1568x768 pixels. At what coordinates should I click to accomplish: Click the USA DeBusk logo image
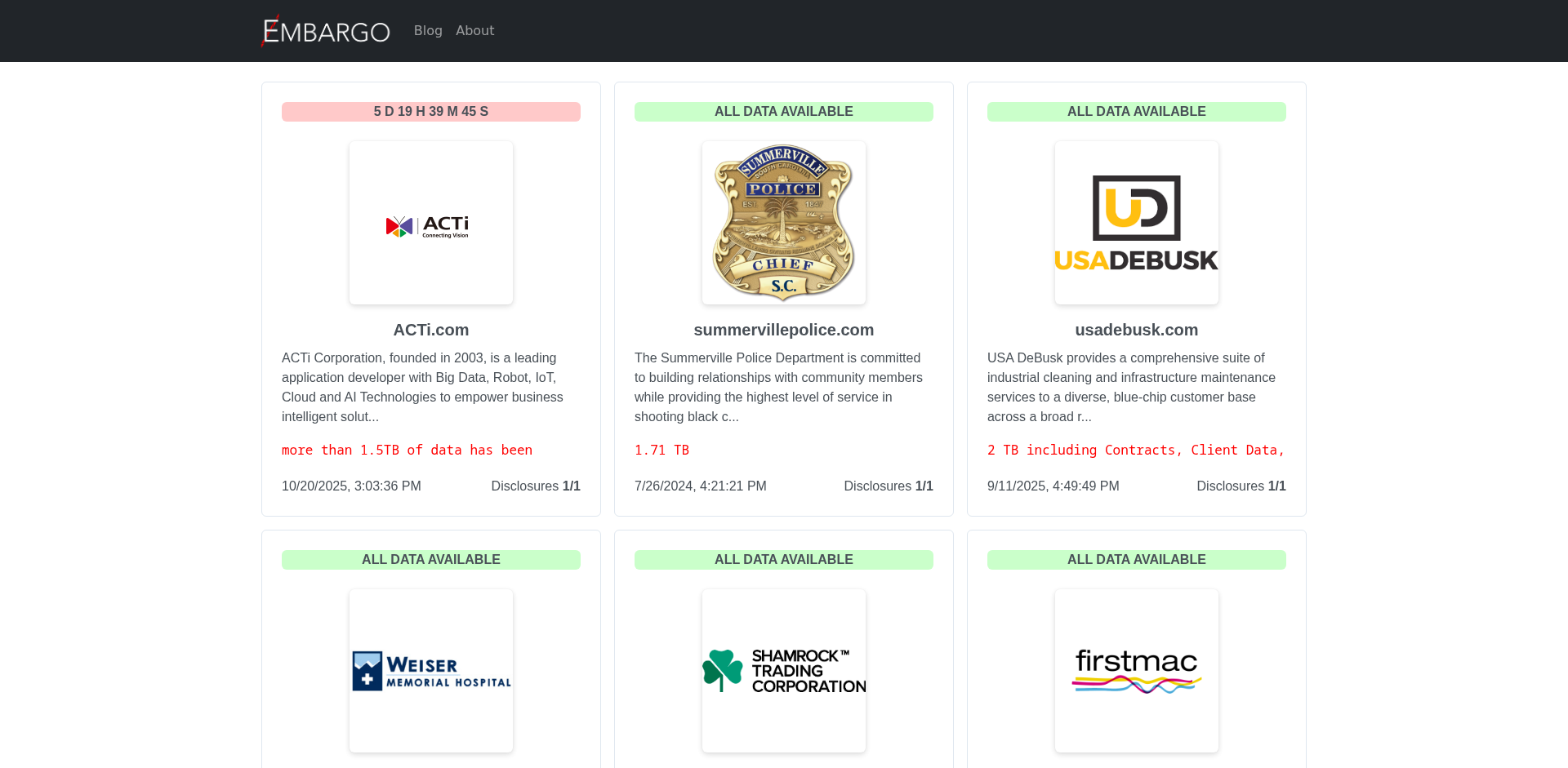(1136, 224)
